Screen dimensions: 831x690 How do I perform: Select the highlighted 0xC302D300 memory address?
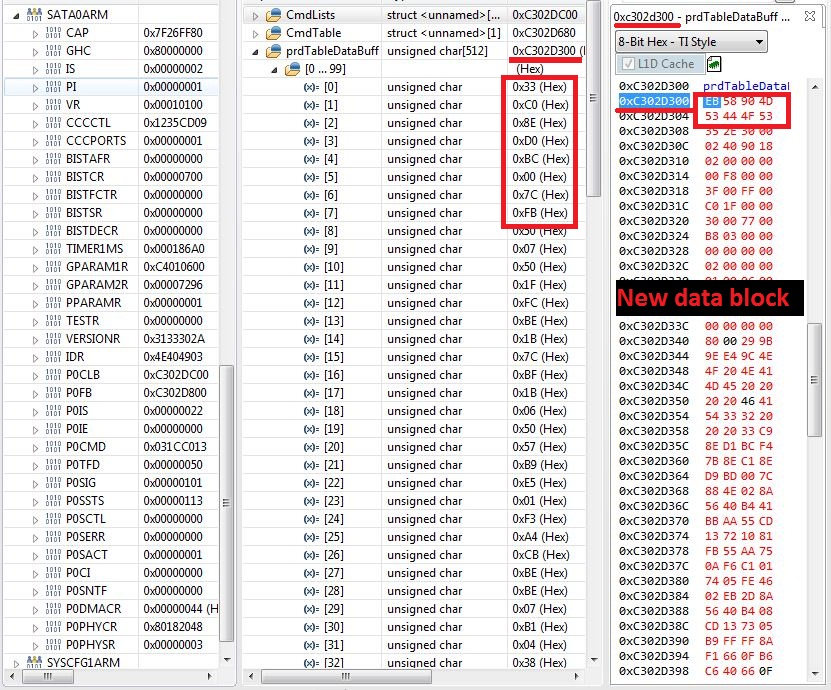(654, 101)
